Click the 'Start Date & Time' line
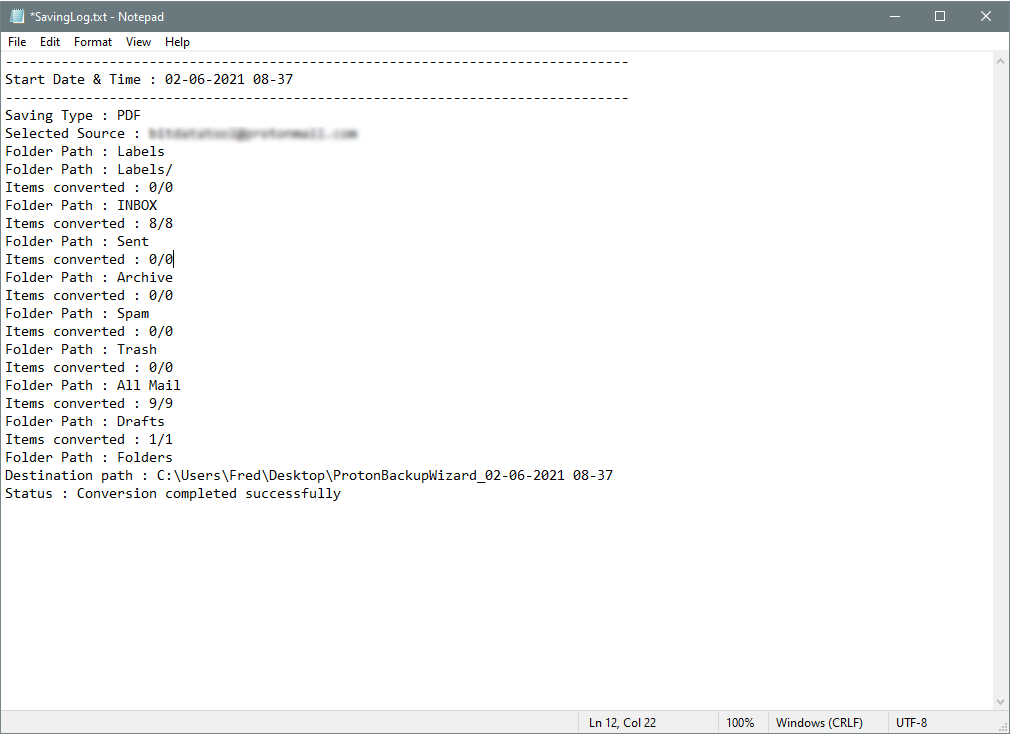 pyautogui.click(x=149, y=79)
